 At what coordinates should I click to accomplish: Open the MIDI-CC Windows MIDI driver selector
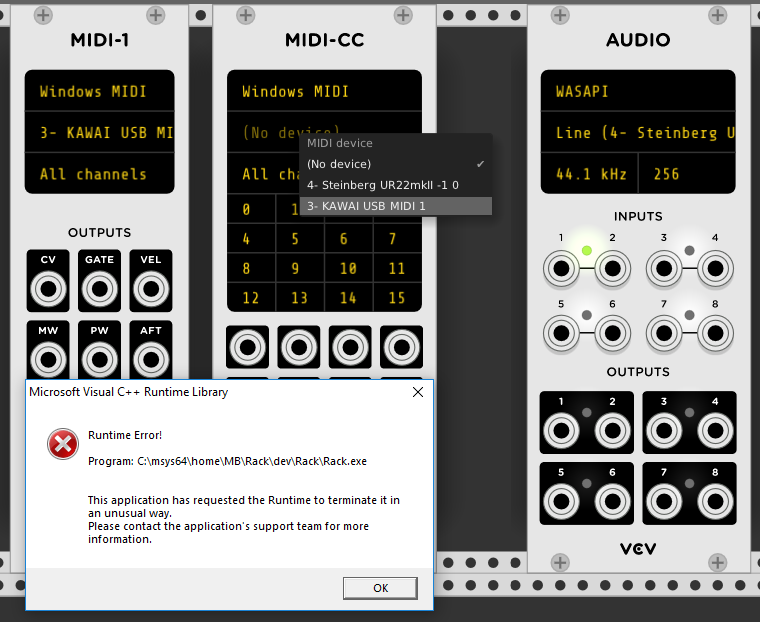[324, 91]
